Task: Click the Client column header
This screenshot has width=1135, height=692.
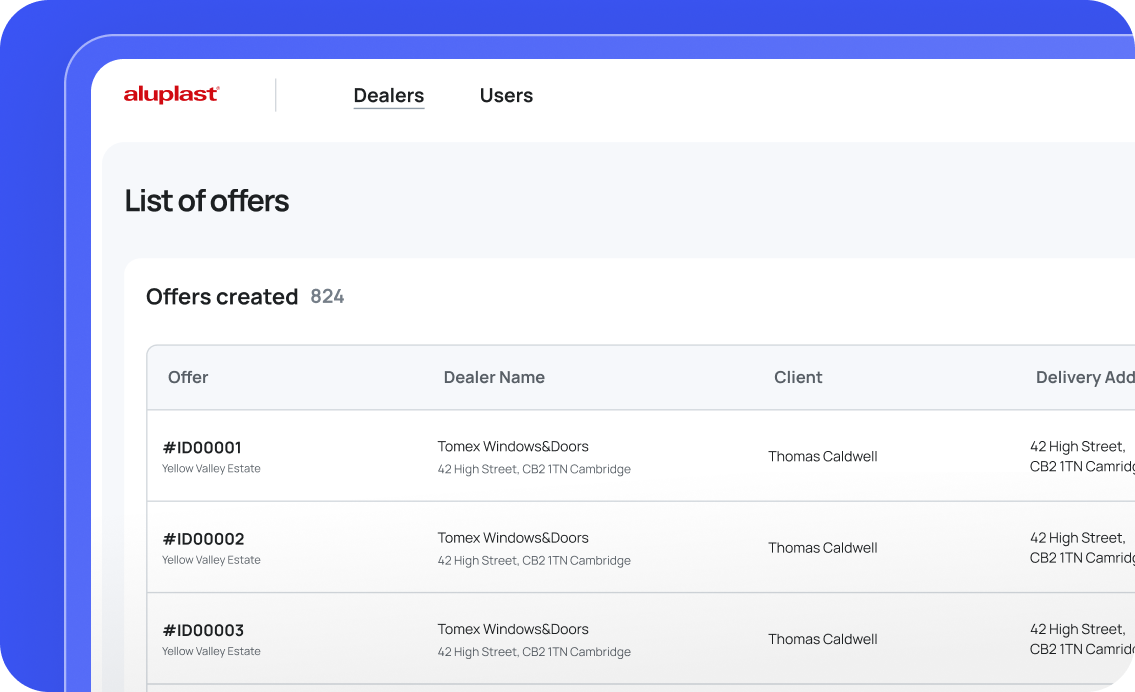Action: coord(798,378)
